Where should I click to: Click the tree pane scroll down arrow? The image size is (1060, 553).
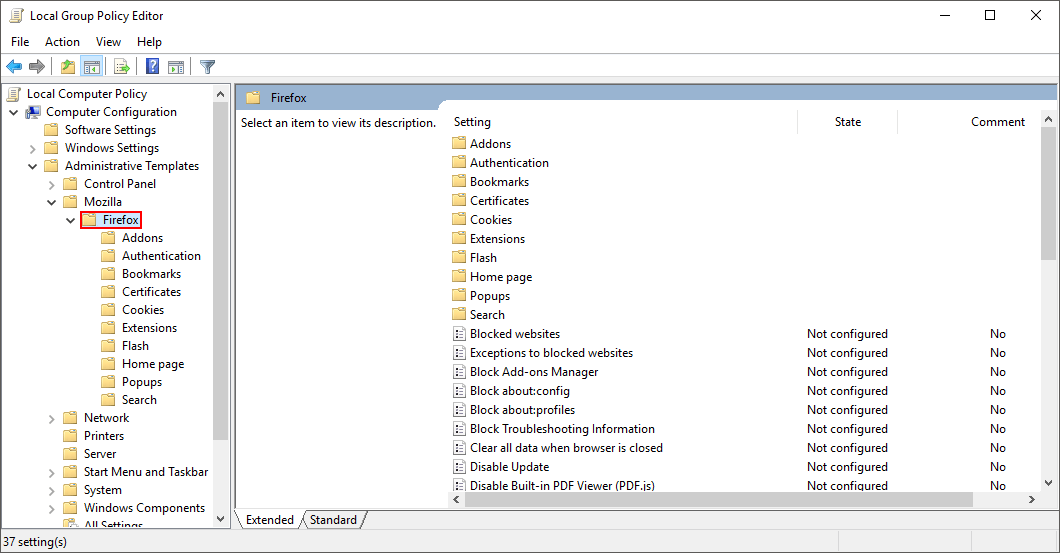coord(220,519)
